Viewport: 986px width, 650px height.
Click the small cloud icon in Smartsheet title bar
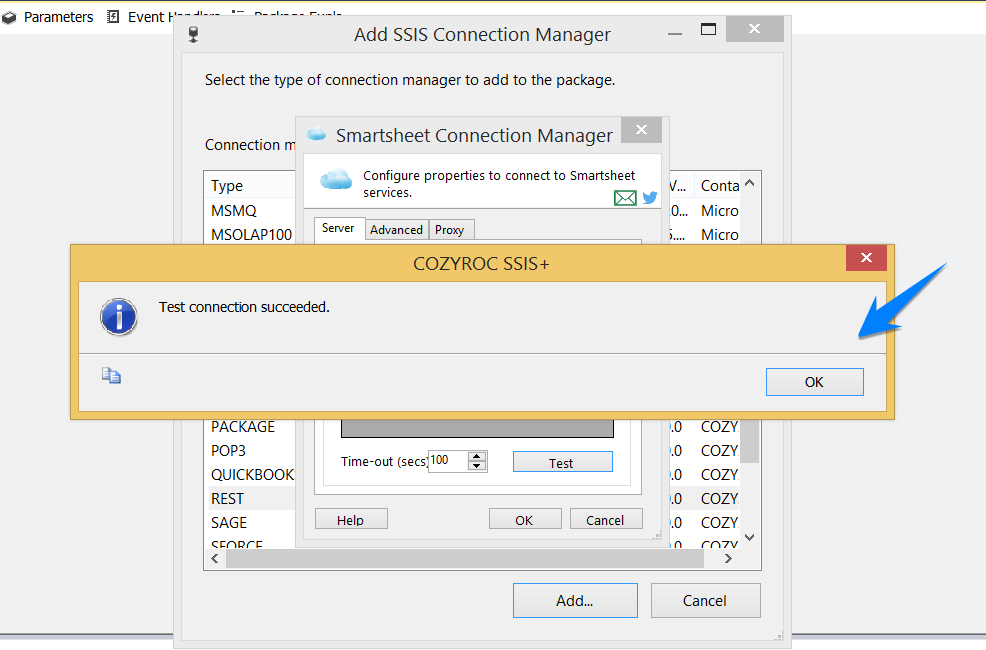tap(316, 134)
